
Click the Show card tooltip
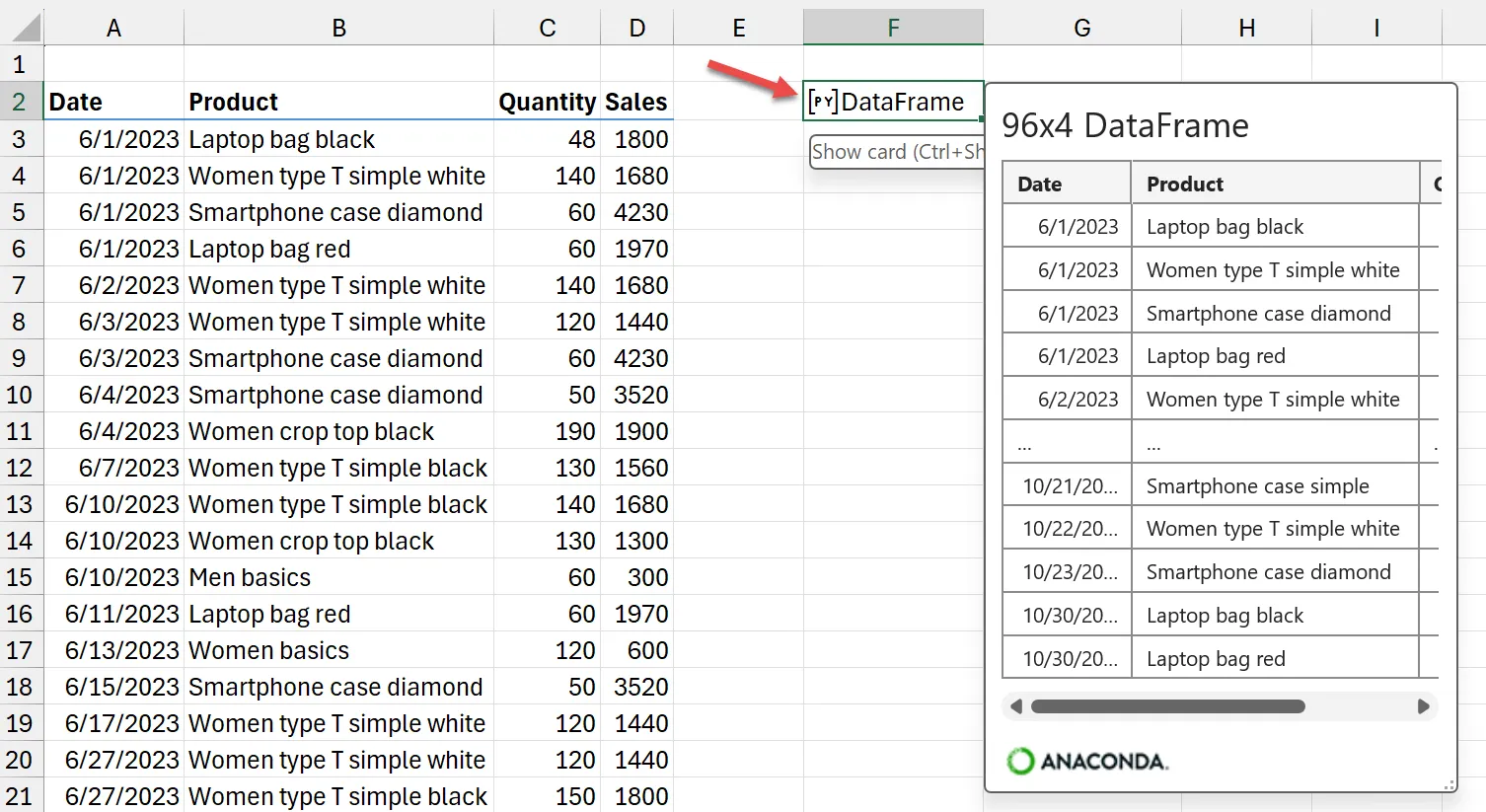pos(896,152)
